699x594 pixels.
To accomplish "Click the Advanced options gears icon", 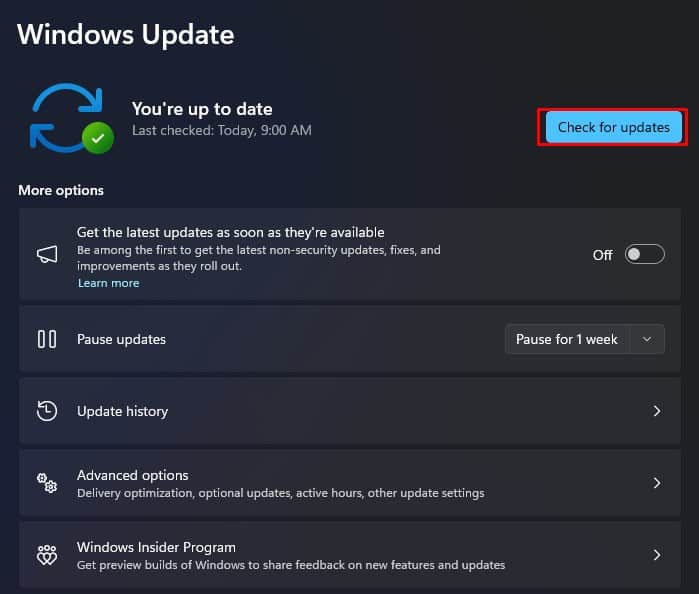I will pyautogui.click(x=47, y=483).
